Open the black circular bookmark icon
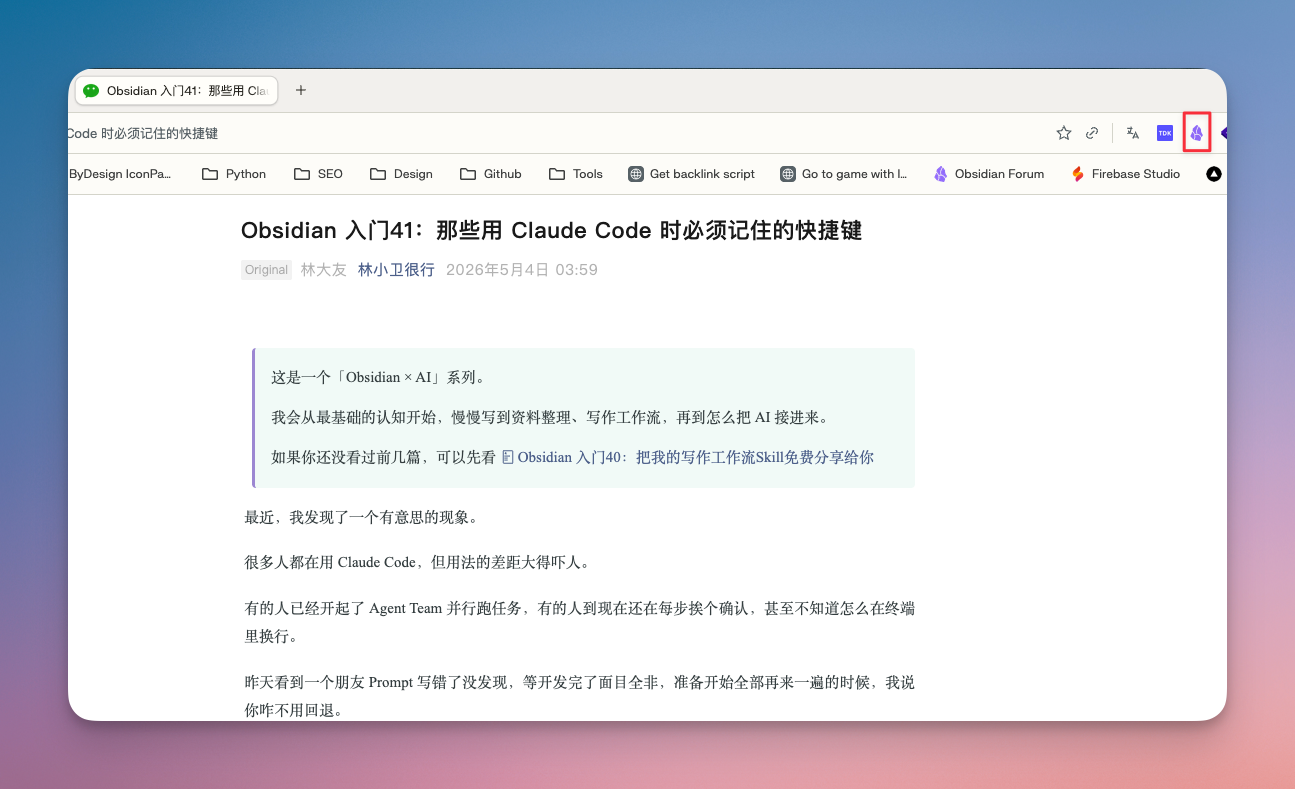The width and height of the screenshot is (1295, 789). [1214, 174]
